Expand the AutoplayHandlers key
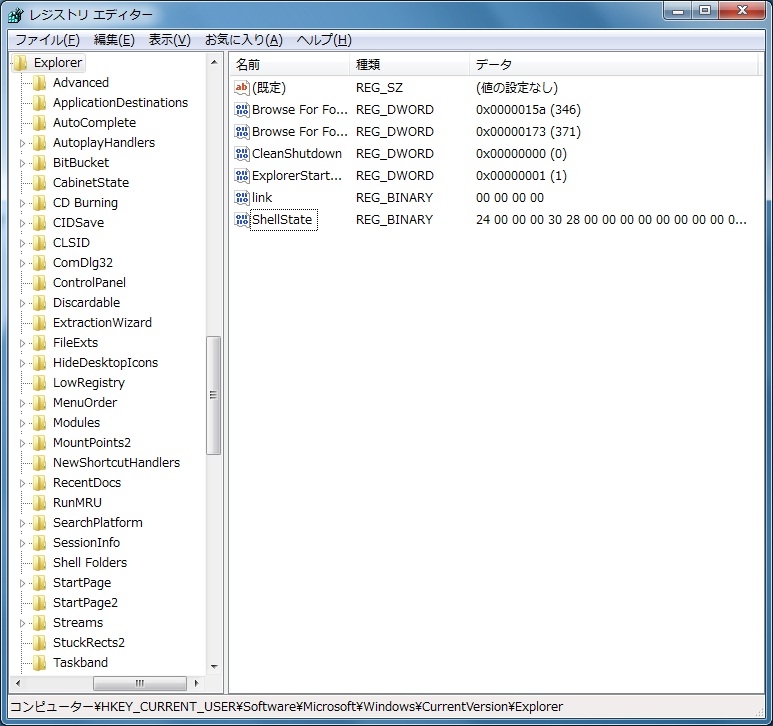The image size is (773, 726). (x=22, y=143)
